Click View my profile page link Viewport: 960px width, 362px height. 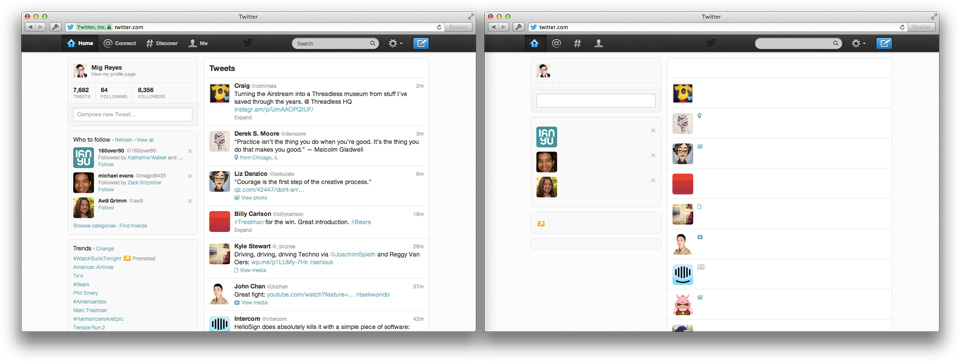114,74
